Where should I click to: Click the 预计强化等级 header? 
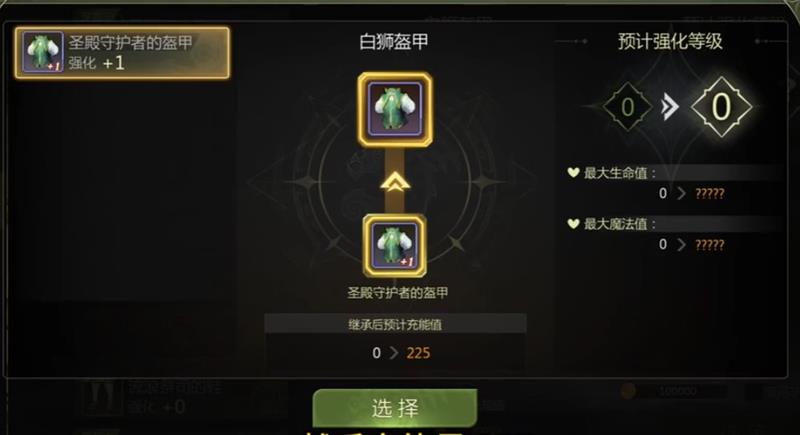pos(670,41)
